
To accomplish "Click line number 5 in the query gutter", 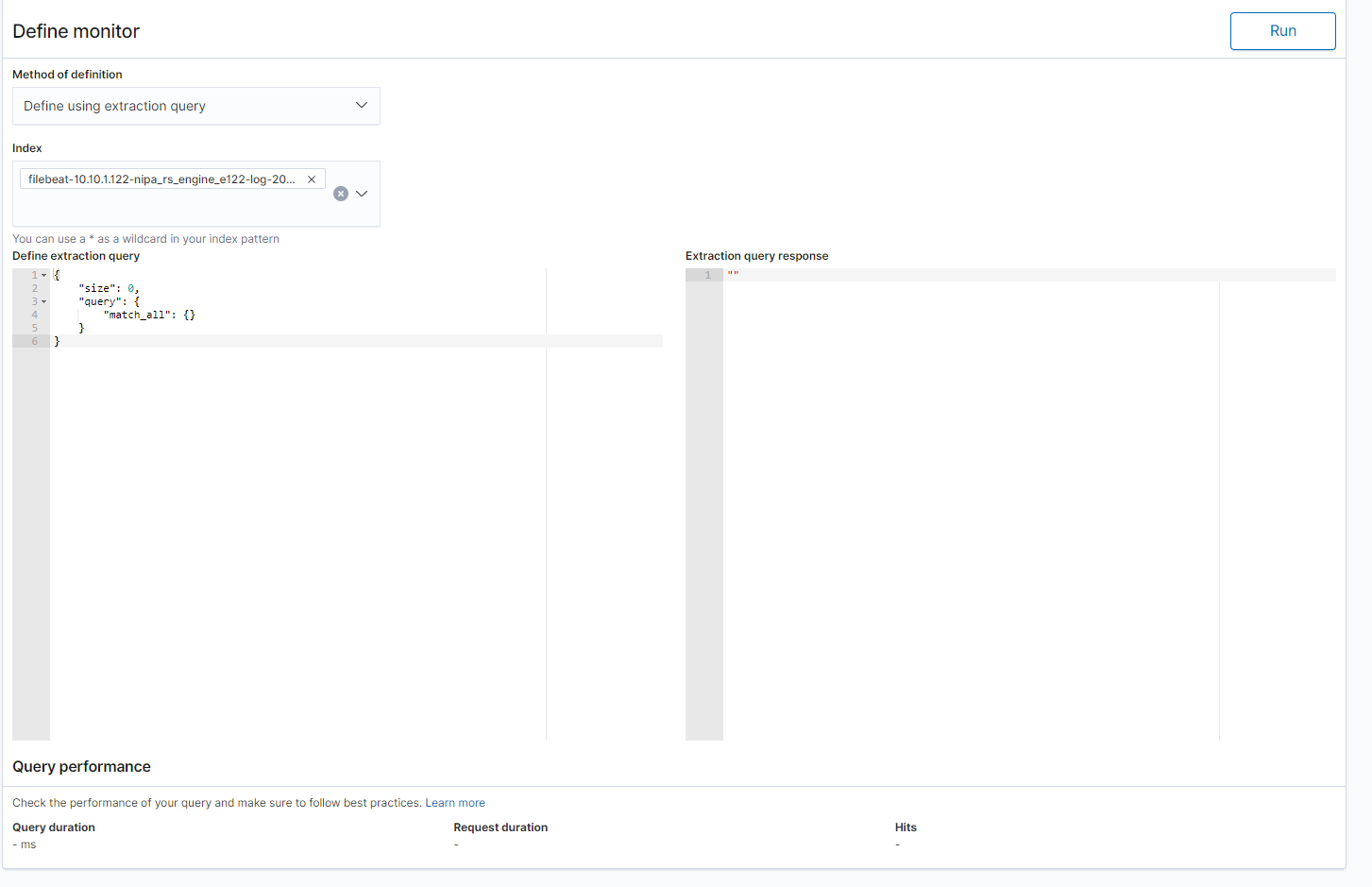I will pos(34,328).
